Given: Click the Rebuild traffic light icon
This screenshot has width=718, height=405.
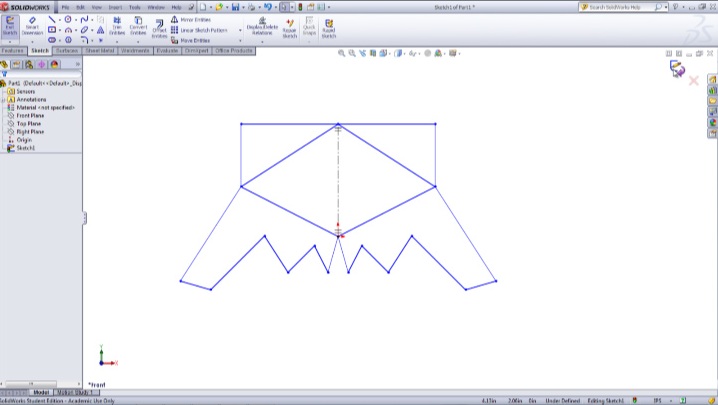Looking at the screenshot, I should pos(300,7).
